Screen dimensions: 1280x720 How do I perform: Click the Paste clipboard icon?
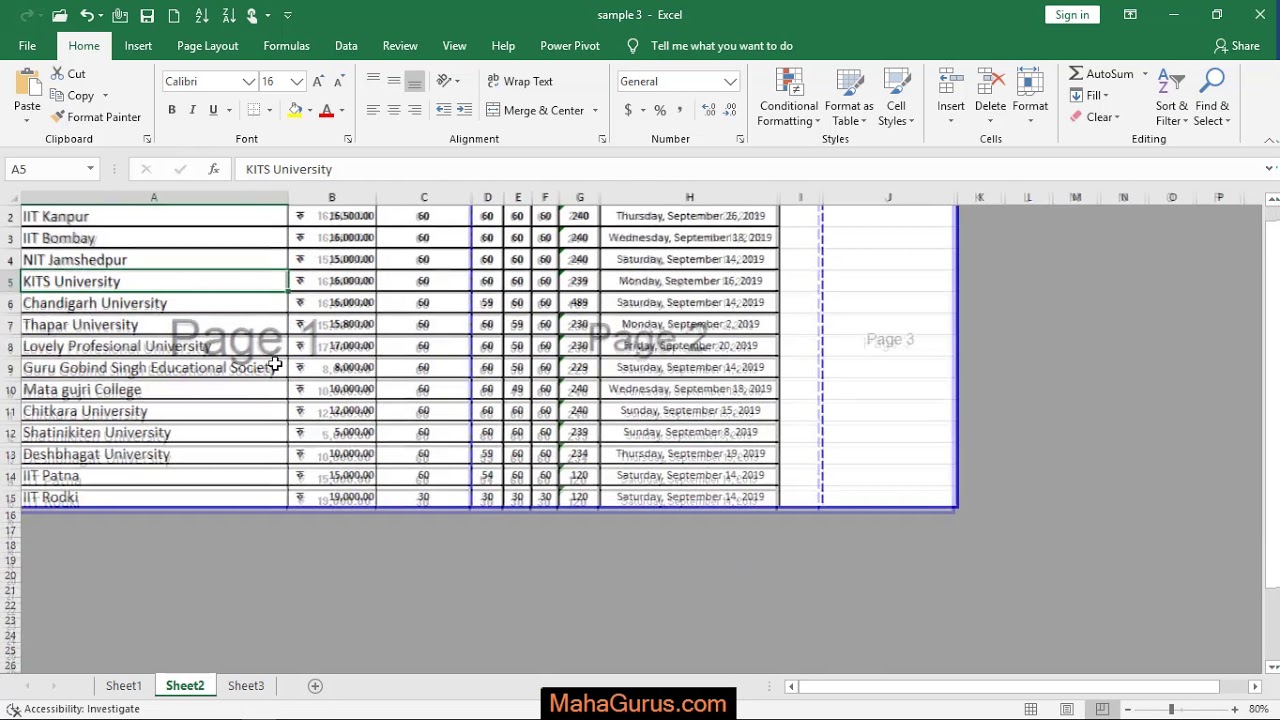pyautogui.click(x=27, y=83)
